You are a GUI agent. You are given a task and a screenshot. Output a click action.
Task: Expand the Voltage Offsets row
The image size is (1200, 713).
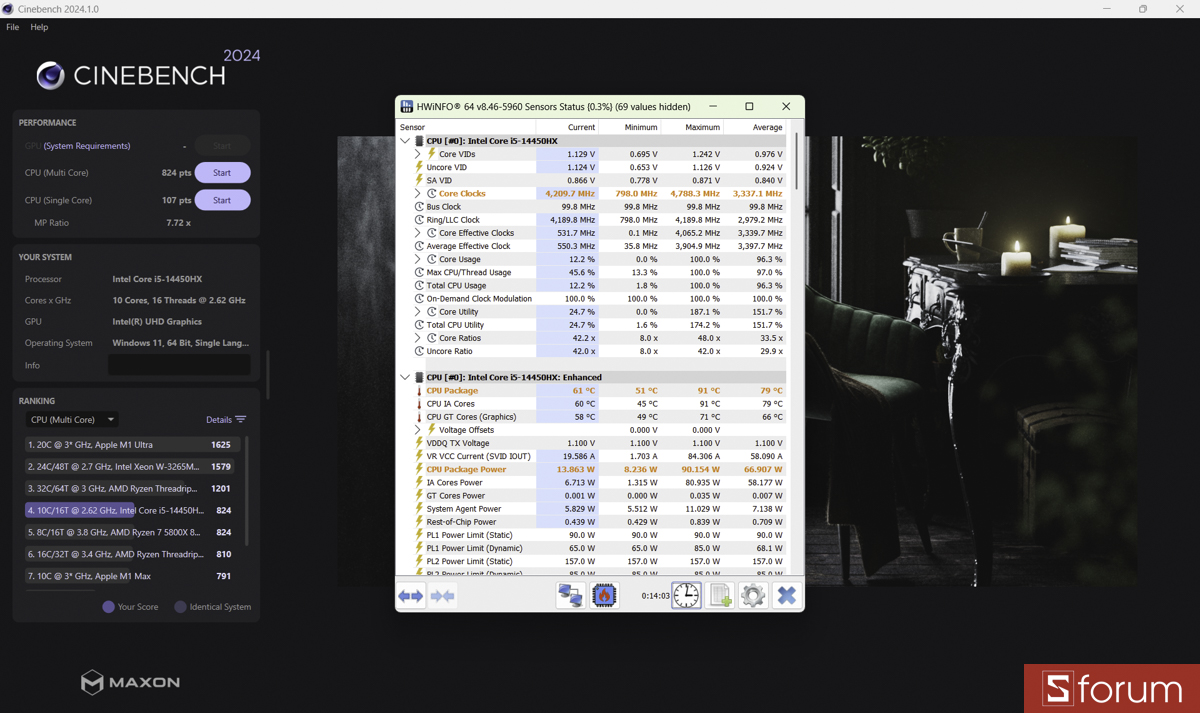click(418, 430)
